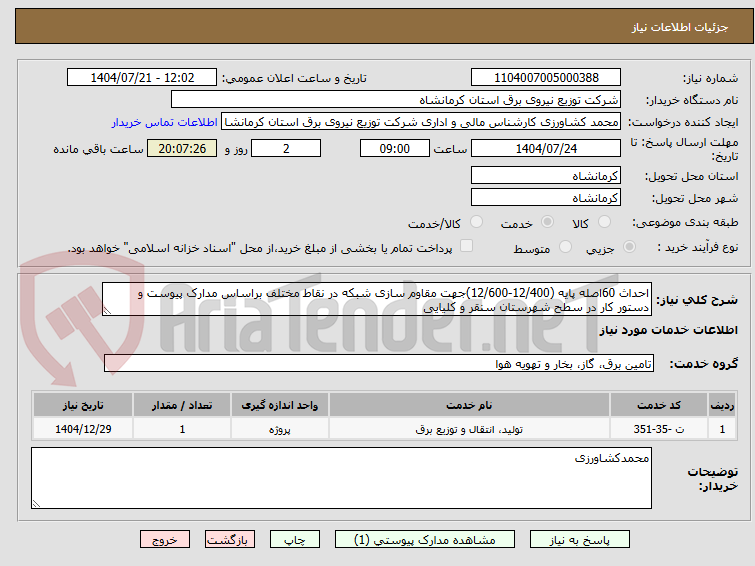755x566 pixels.
Task: Click the request creator field محمد کشاورزی
Action: click(421, 122)
